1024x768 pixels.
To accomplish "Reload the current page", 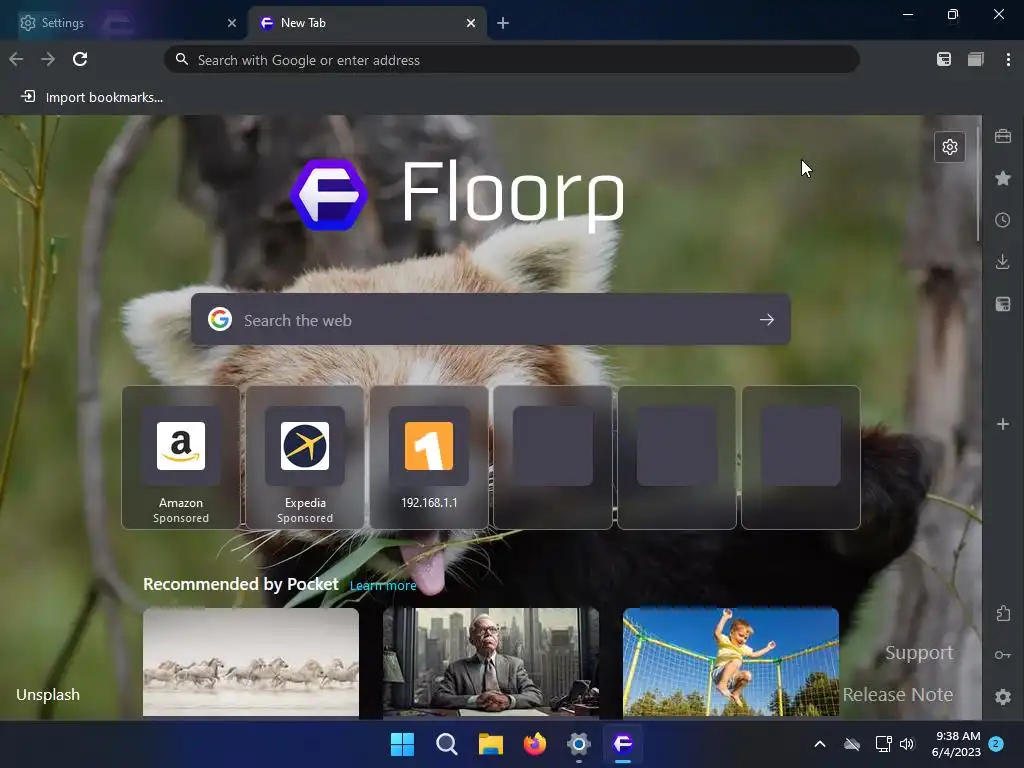I will click(x=80, y=59).
